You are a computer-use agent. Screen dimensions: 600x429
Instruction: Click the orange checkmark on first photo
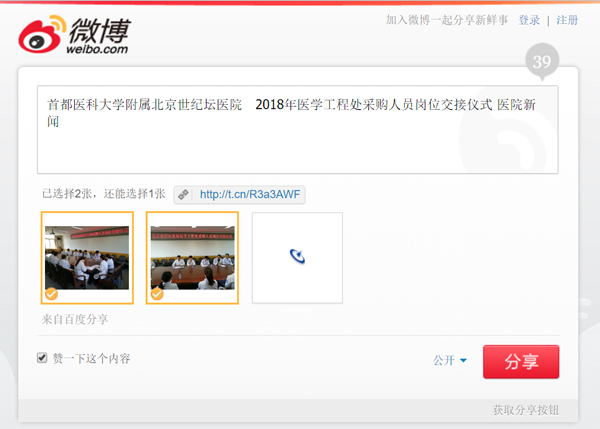coord(51,294)
